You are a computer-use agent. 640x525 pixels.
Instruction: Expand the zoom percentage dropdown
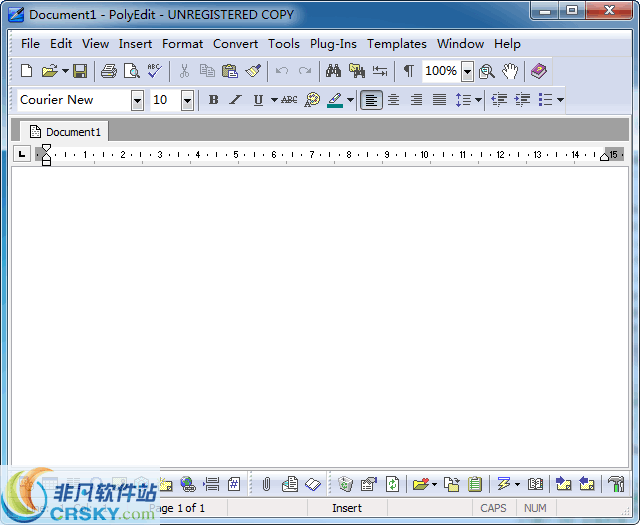coord(467,72)
